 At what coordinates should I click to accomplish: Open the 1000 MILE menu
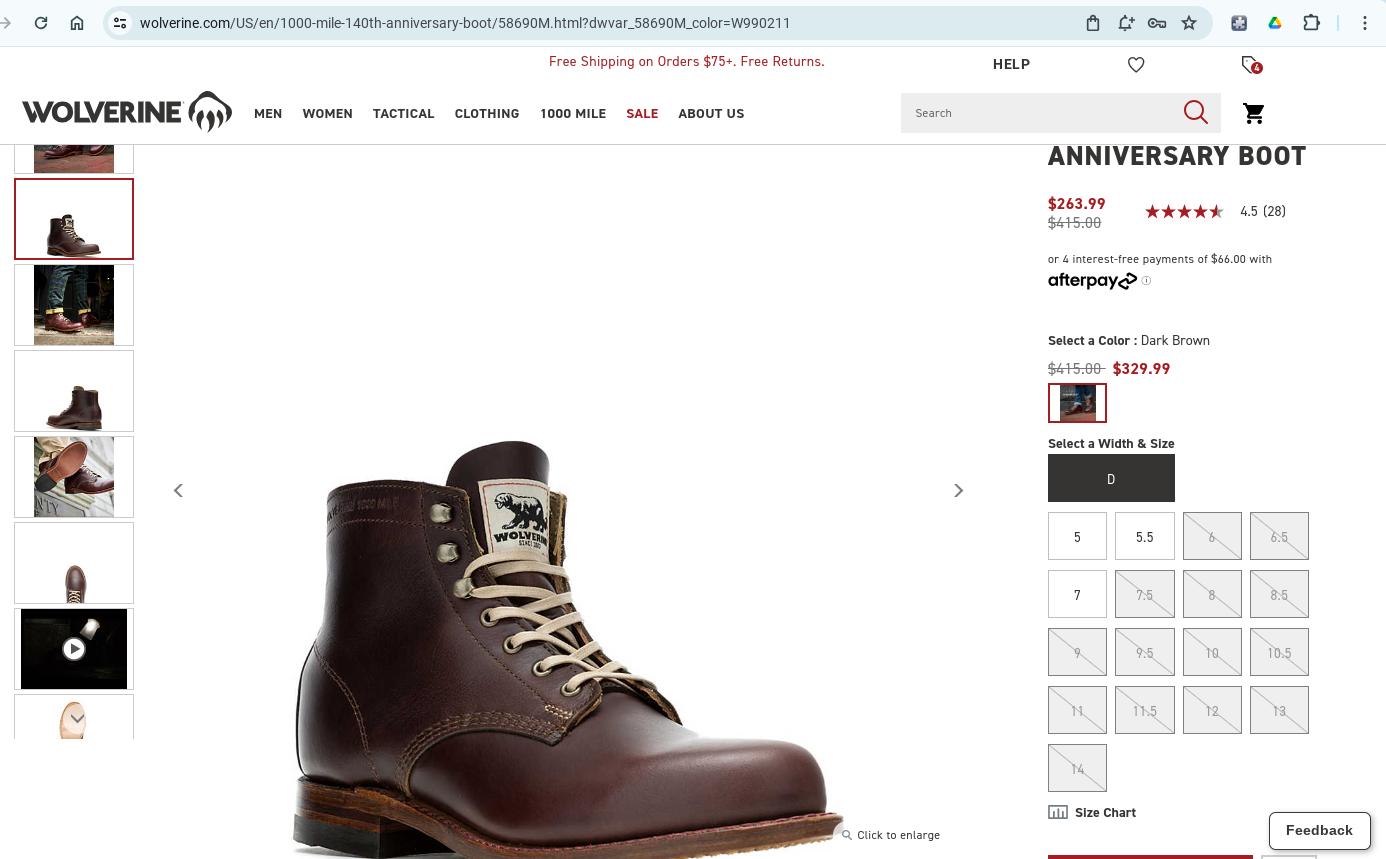(573, 114)
